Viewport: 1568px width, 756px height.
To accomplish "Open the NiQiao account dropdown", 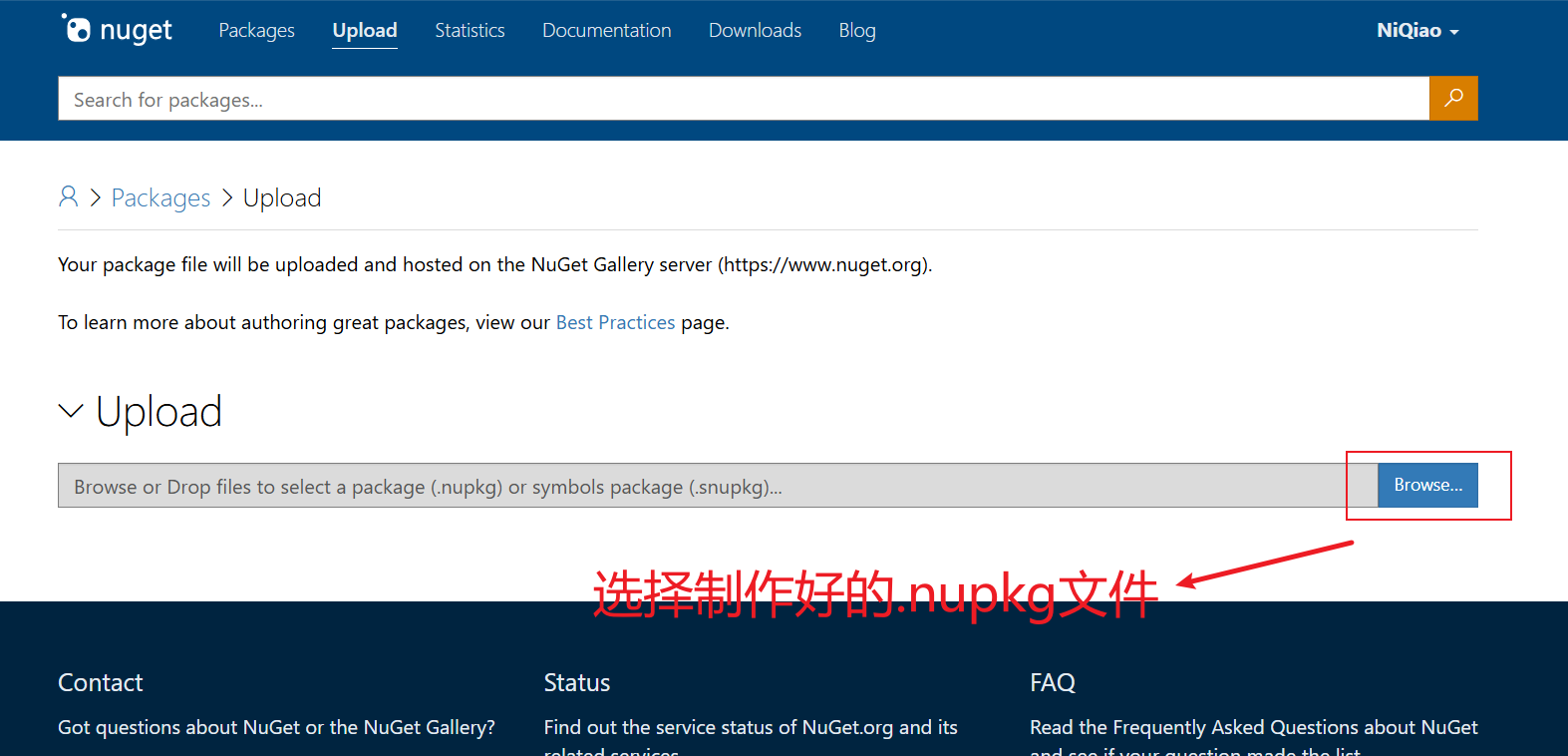I will click(1417, 31).
